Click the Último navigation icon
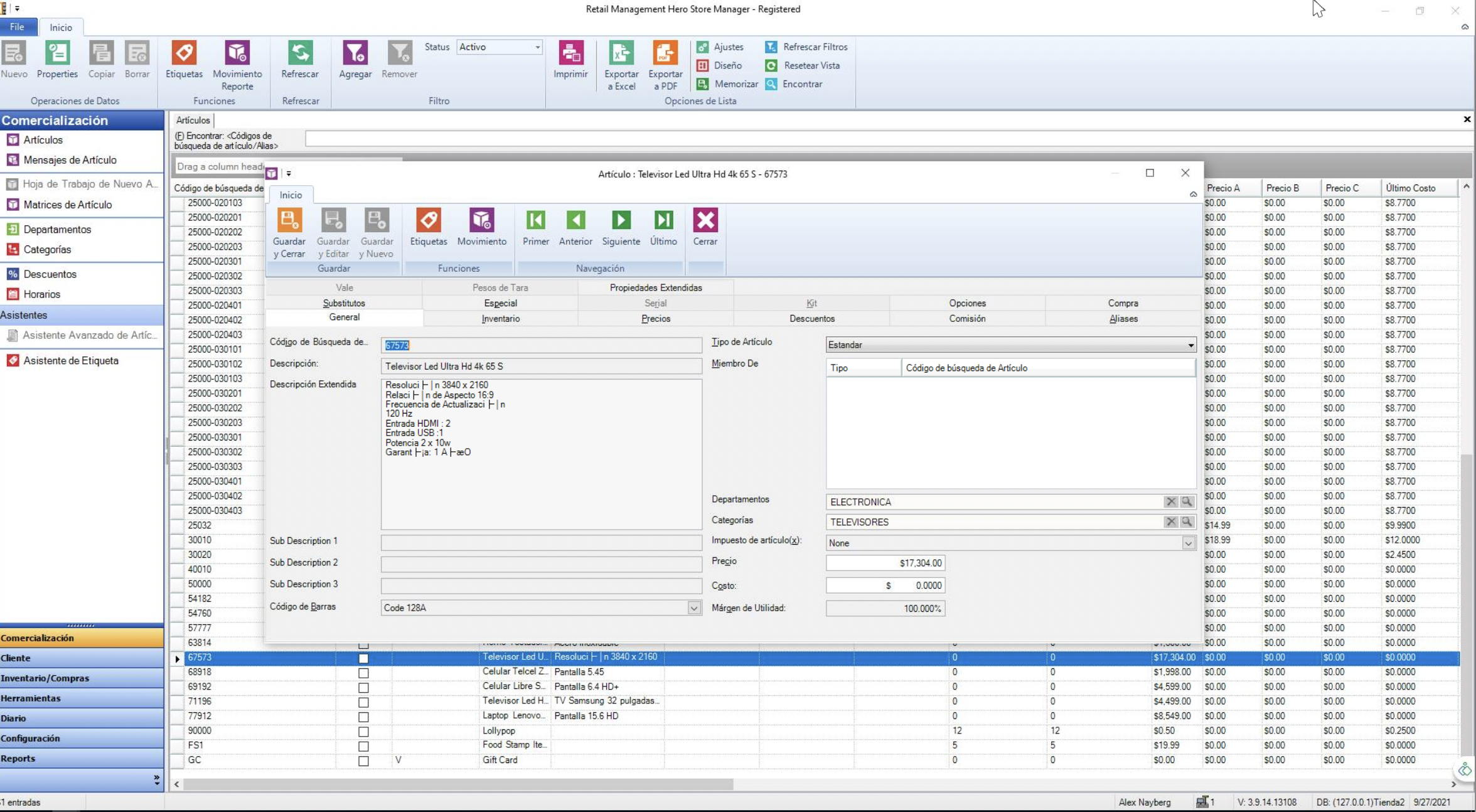The image size is (1476, 812). [663, 221]
